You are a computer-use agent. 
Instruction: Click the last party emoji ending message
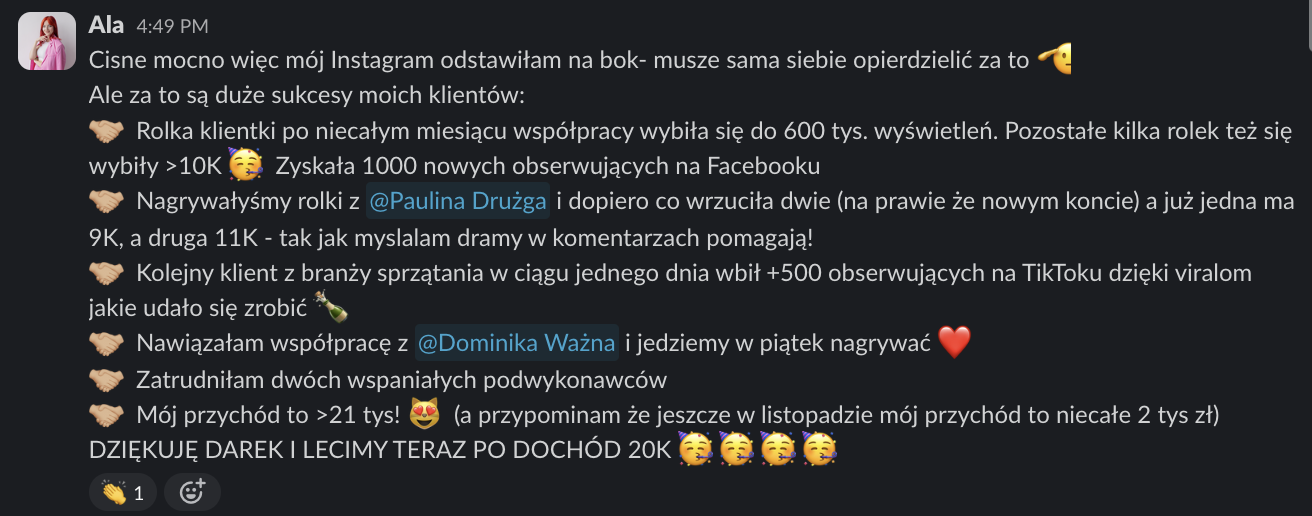click(819, 448)
